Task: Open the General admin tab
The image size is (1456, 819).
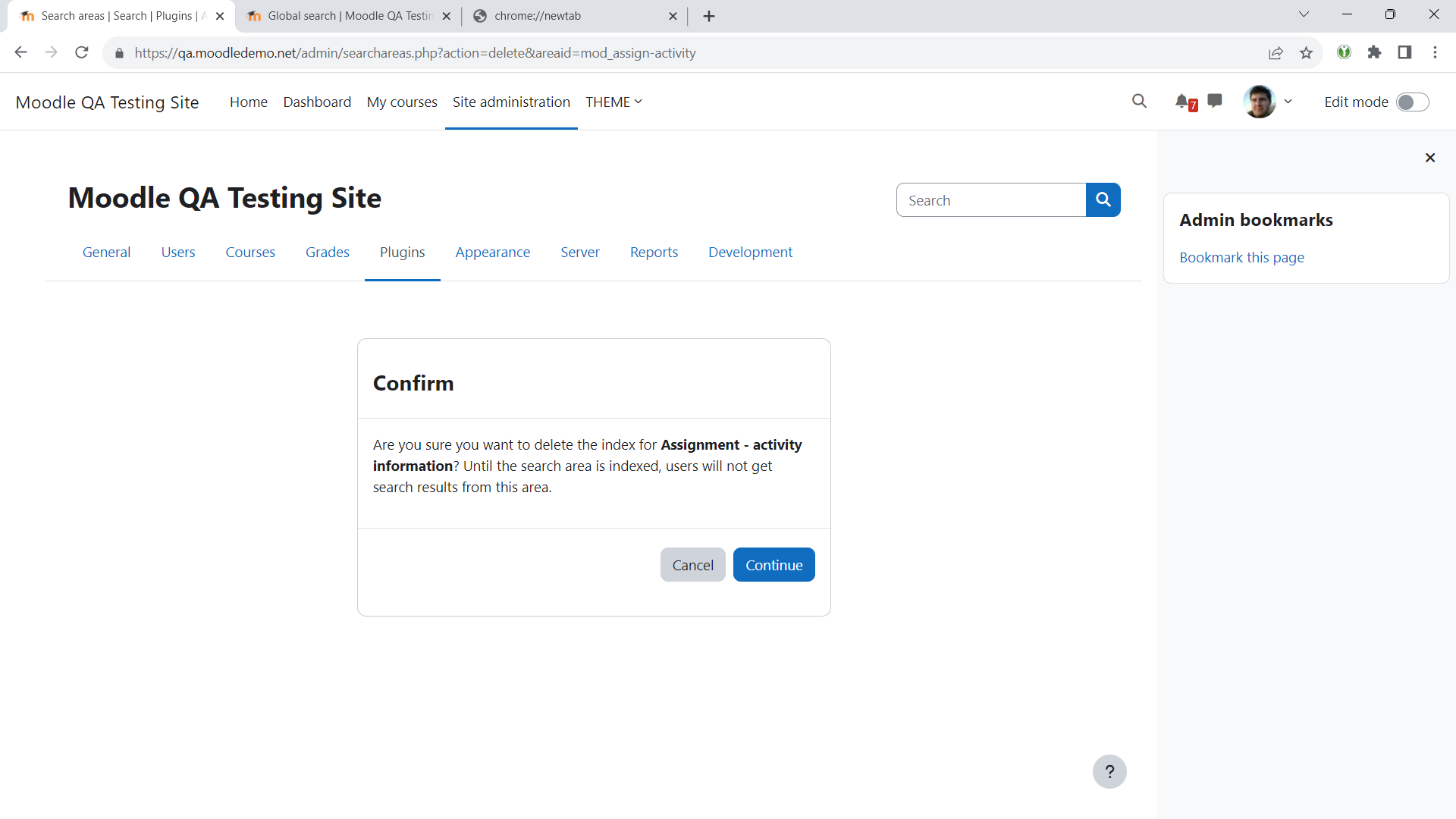Action: [106, 252]
